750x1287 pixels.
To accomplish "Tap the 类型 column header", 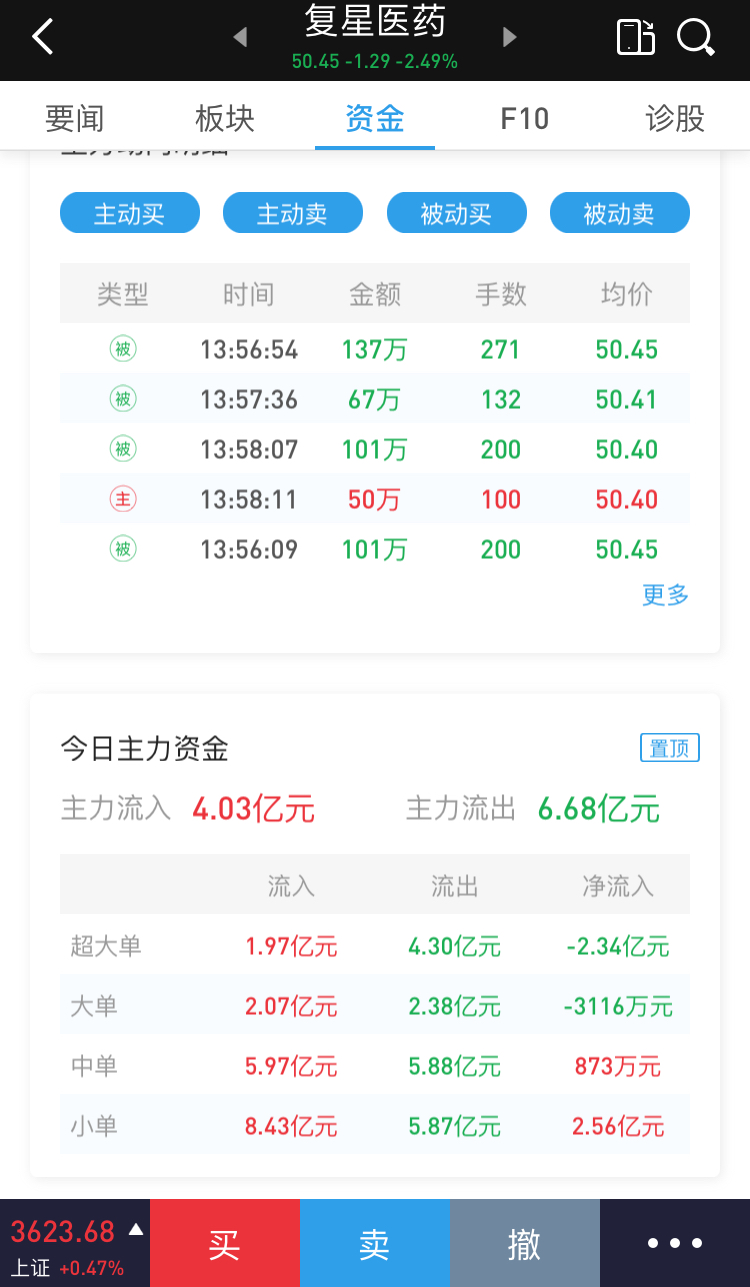I will click(123, 294).
